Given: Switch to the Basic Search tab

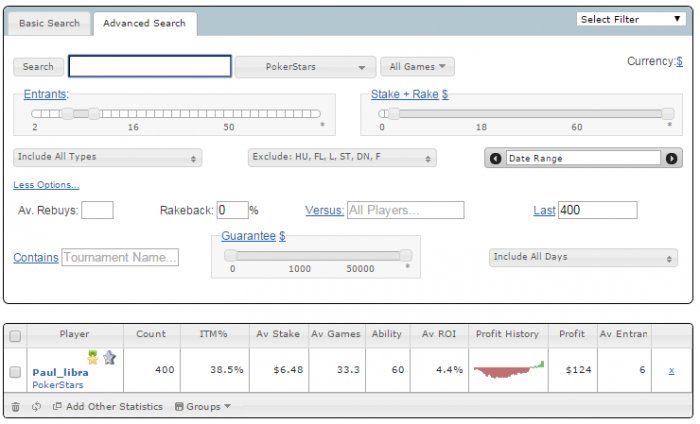Looking at the screenshot, I should coord(48,23).
